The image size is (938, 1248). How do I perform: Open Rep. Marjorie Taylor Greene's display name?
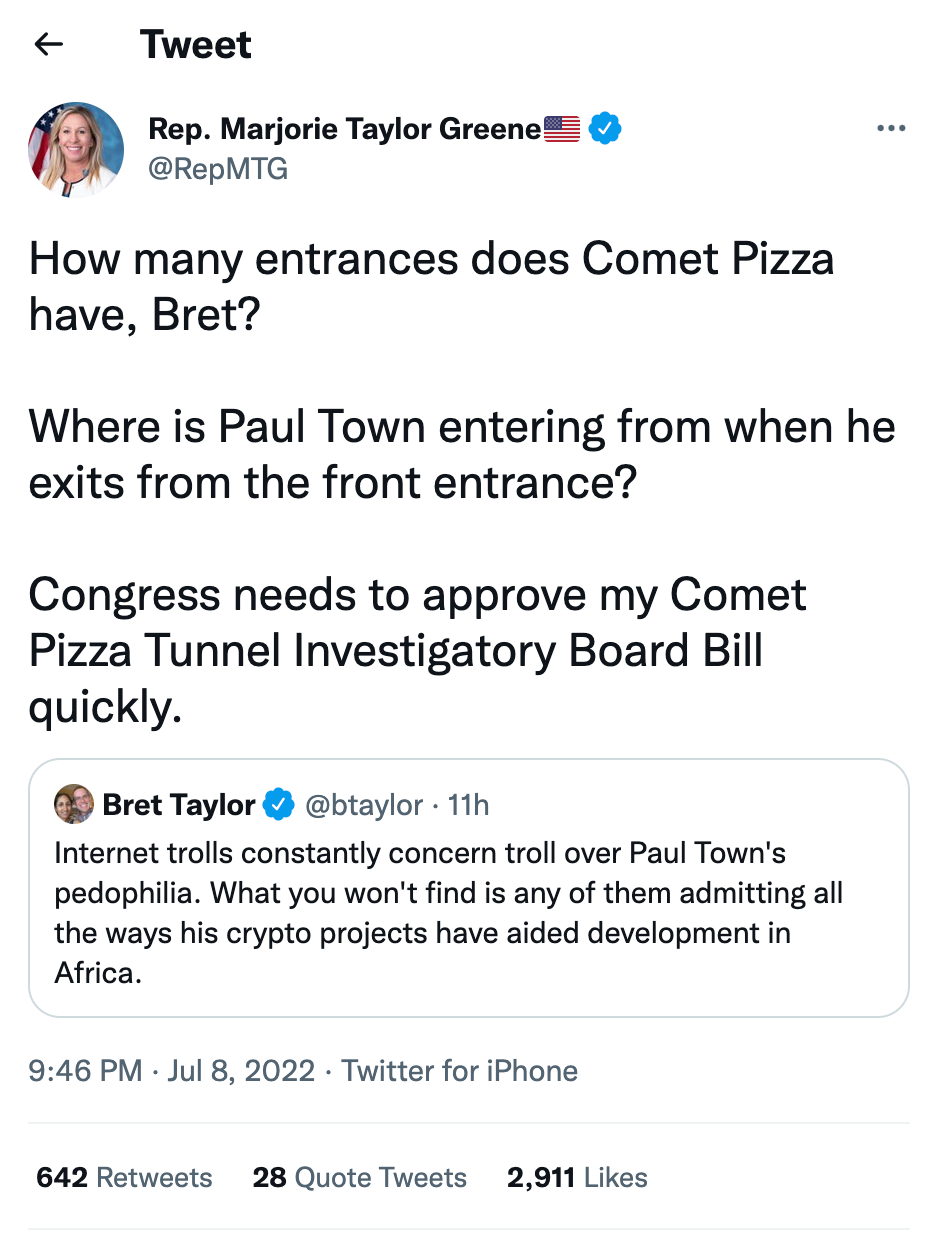[344, 129]
